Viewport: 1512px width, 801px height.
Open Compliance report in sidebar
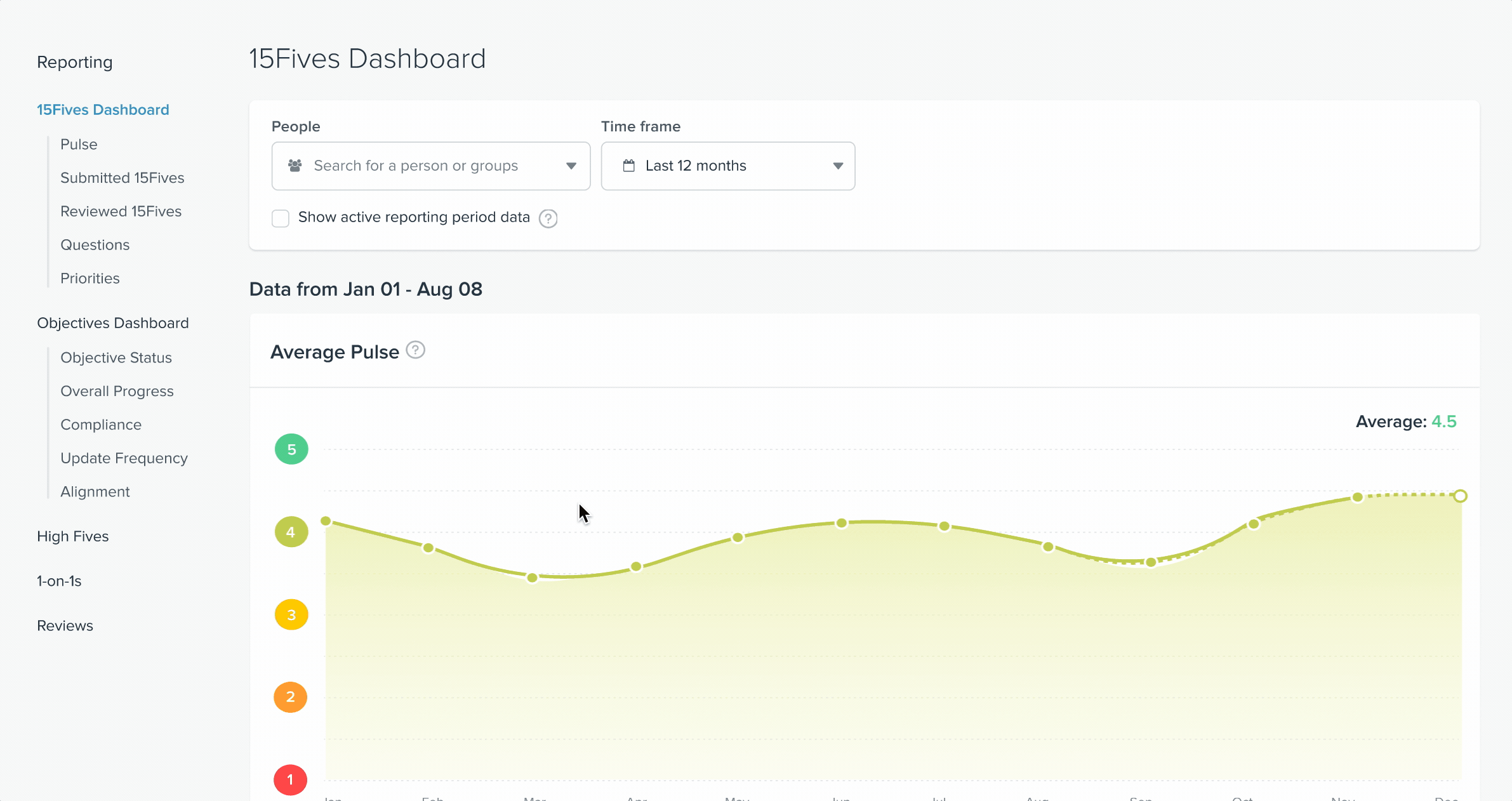(101, 425)
